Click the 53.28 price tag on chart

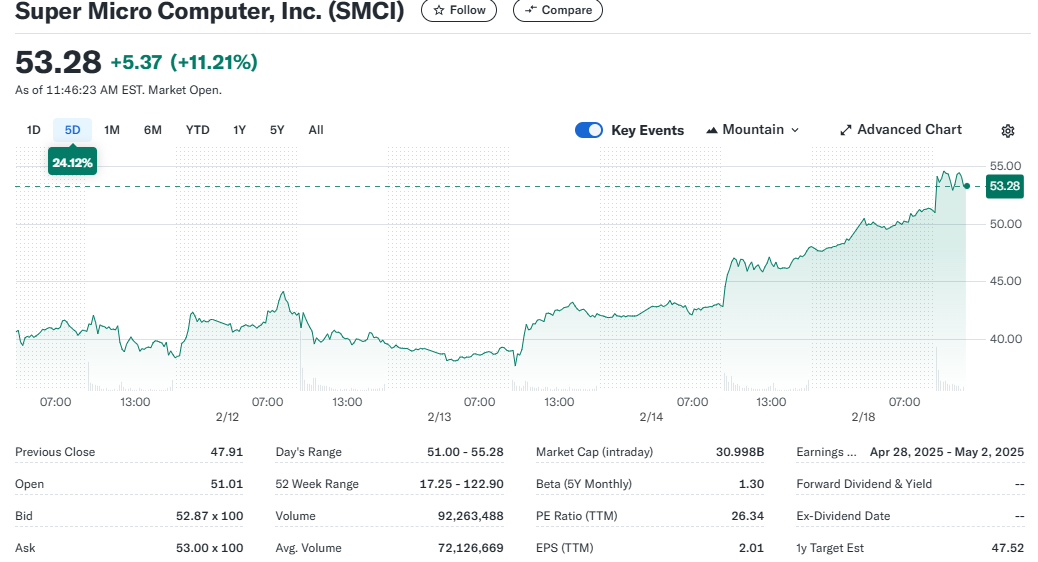click(1004, 186)
